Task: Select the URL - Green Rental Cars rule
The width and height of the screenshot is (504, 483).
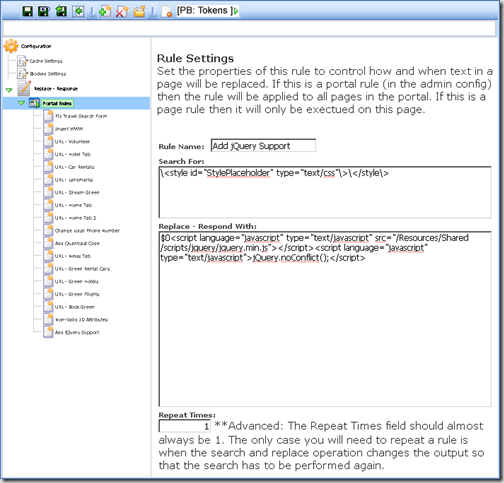Action: tap(82, 269)
